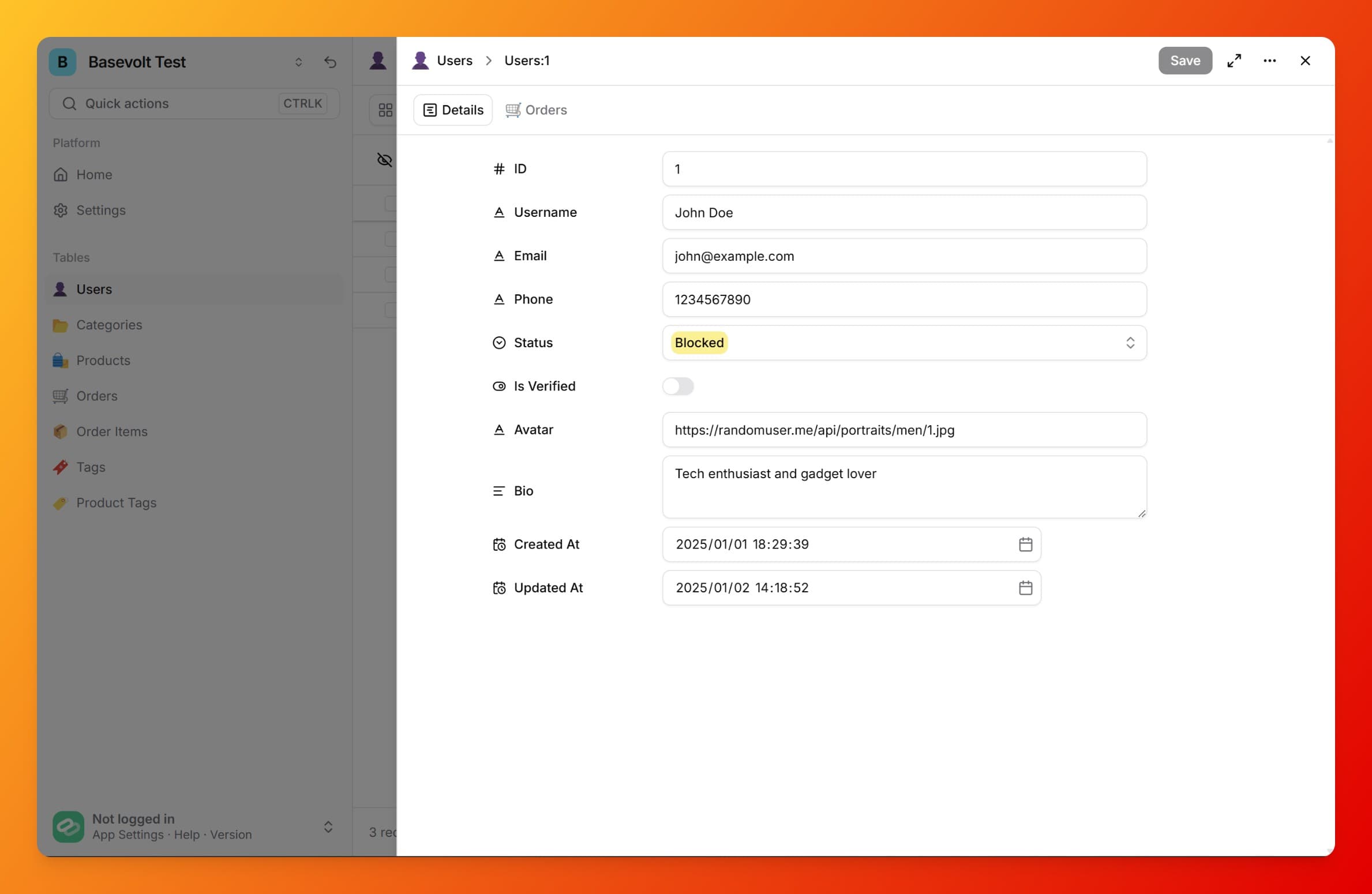Open the Product Tags table icon
This screenshot has width=1372, height=894.
pyautogui.click(x=61, y=502)
